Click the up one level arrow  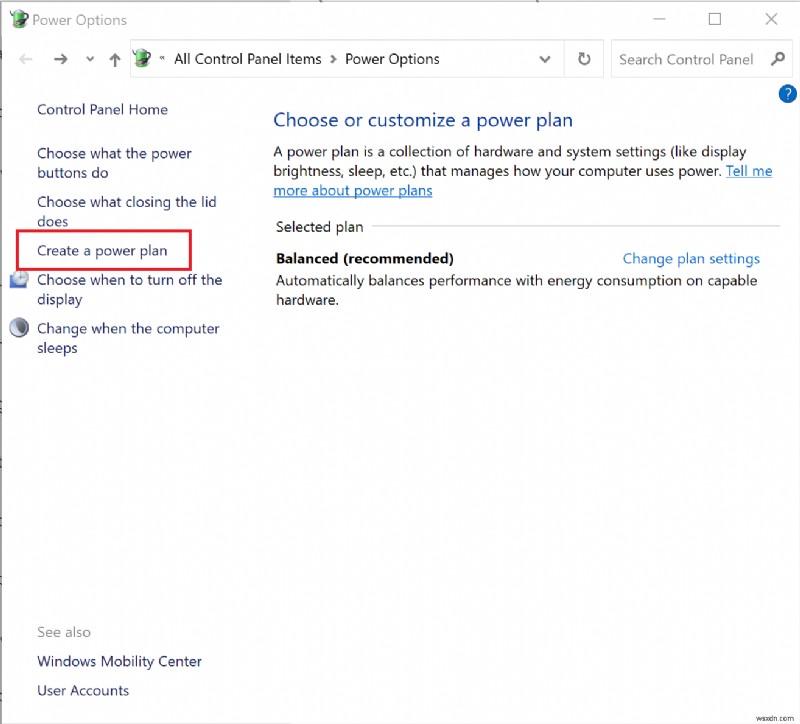click(115, 59)
